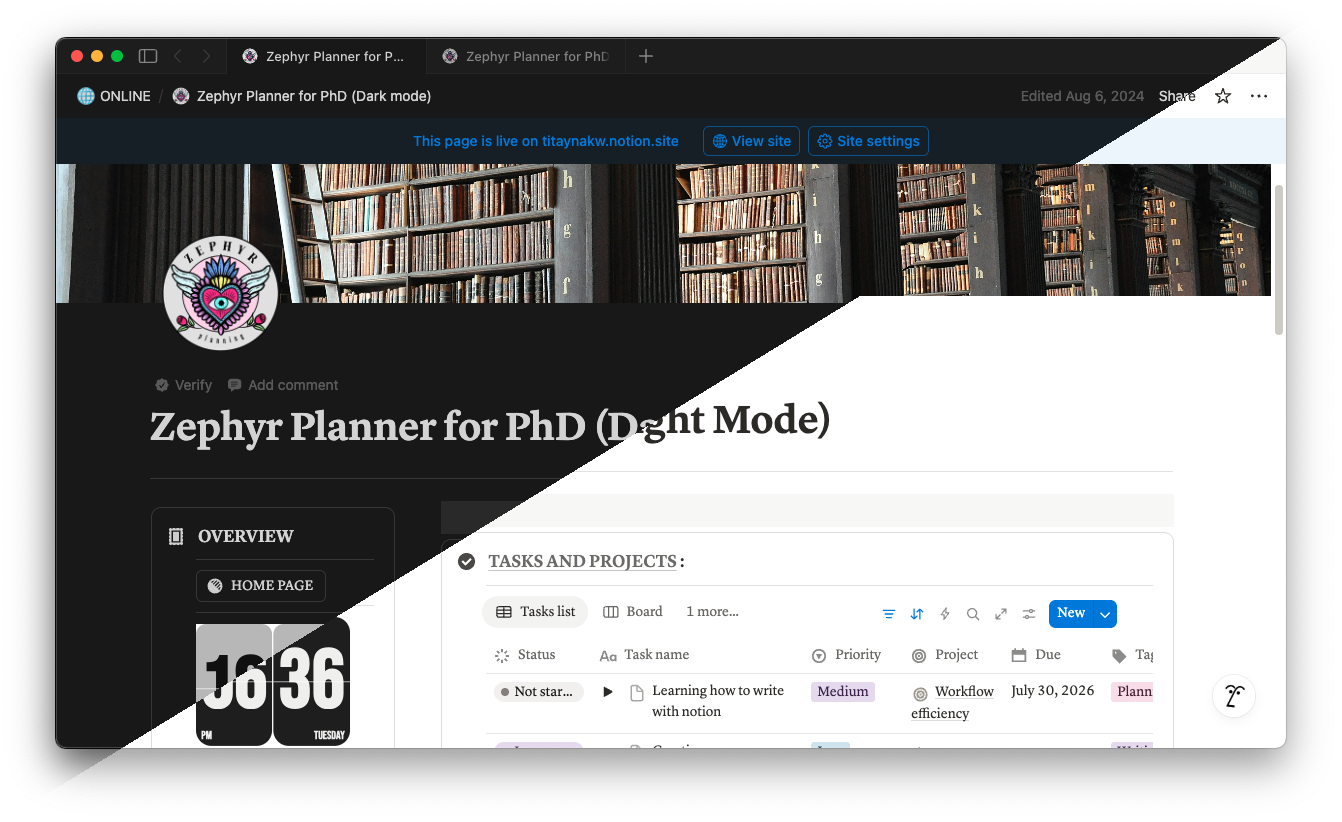Click the Share button
Viewport: 1342px width, 822px height.
click(x=1177, y=96)
